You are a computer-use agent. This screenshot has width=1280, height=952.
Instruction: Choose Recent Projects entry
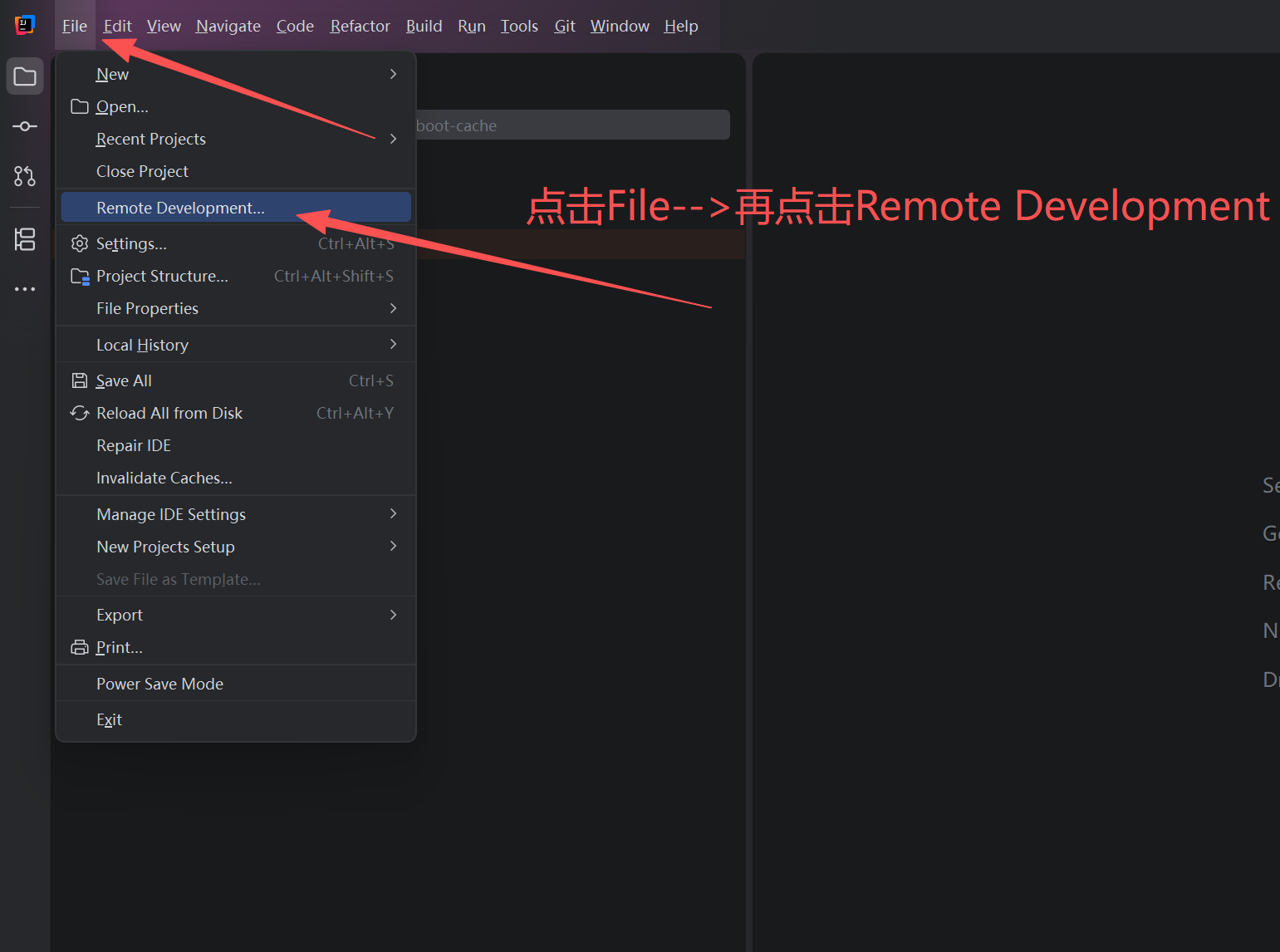coord(236,139)
